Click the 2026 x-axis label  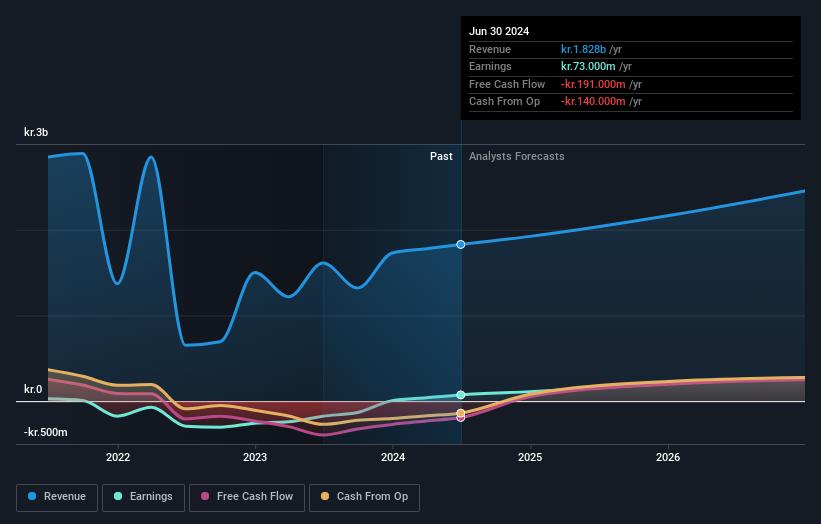[668, 457]
